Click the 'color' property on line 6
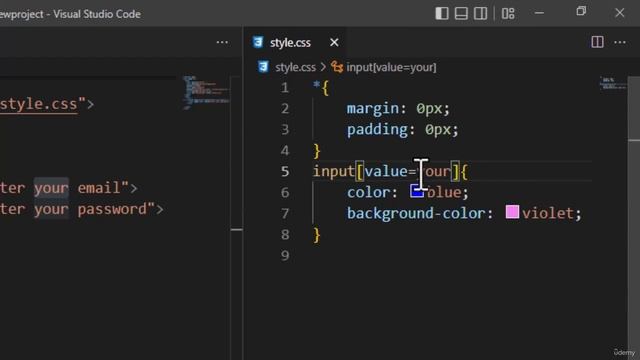The height and width of the screenshot is (360, 640). click(x=369, y=192)
